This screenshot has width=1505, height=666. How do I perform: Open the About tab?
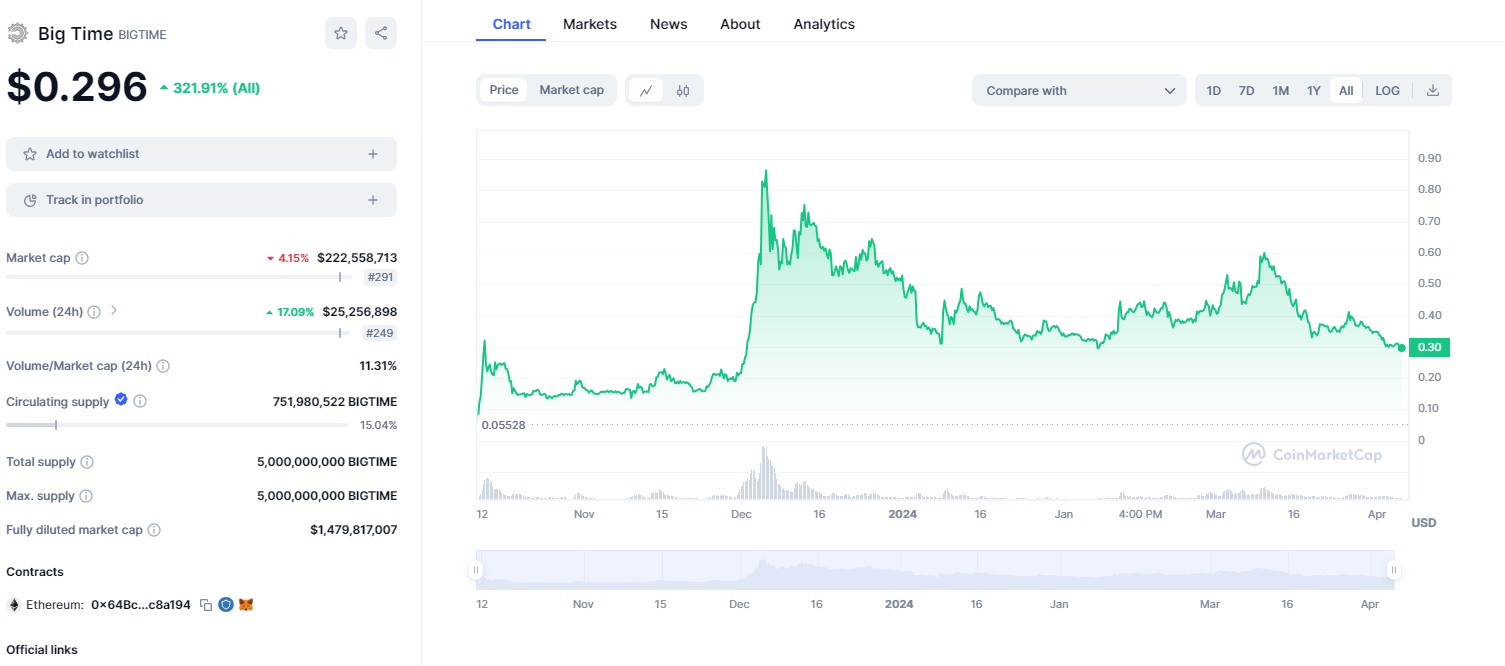pos(740,24)
